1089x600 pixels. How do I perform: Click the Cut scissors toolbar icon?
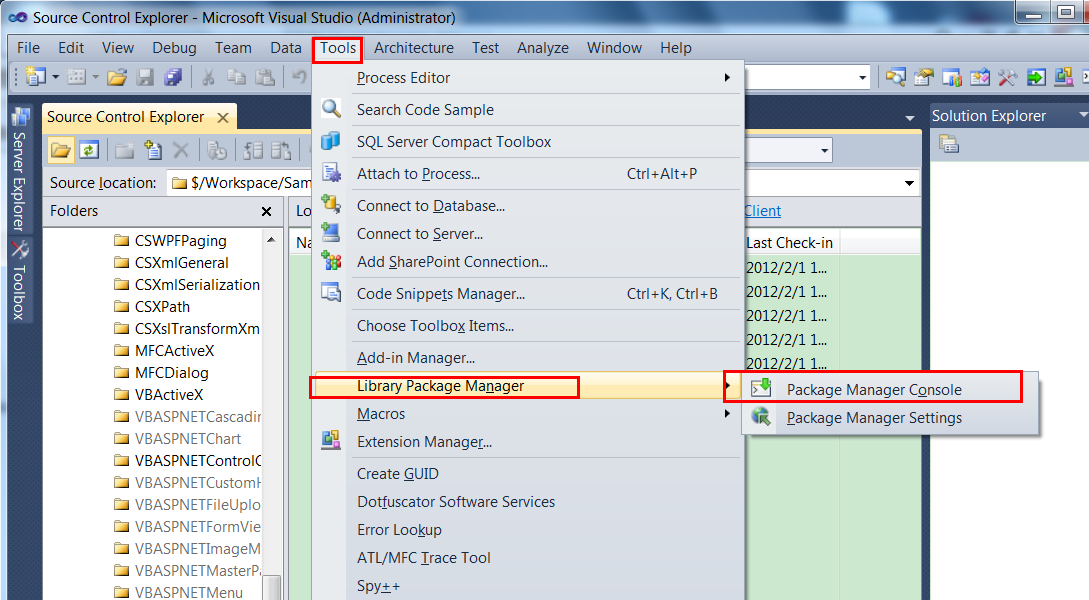pos(208,77)
